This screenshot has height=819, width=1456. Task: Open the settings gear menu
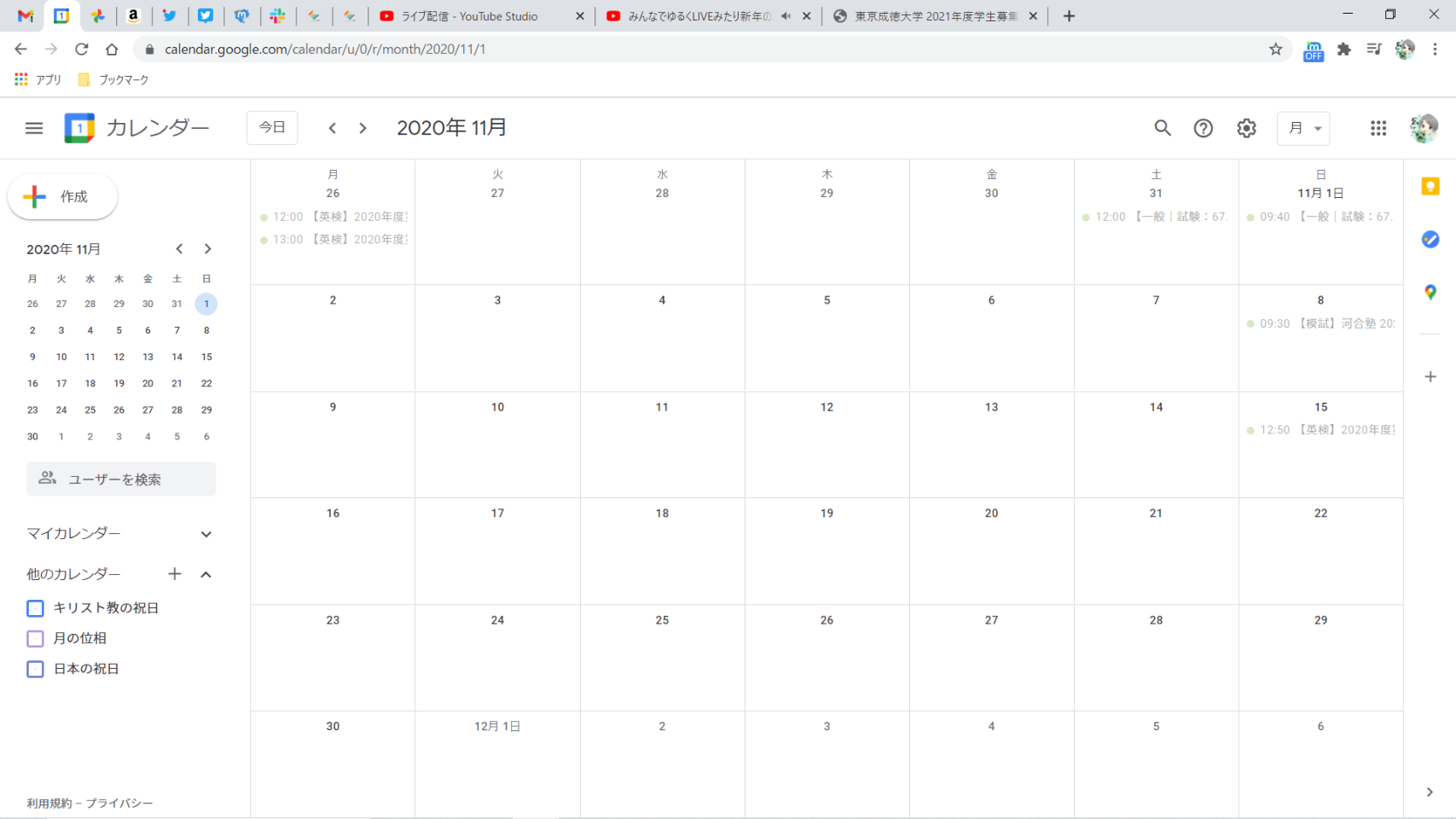[x=1246, y=128]
